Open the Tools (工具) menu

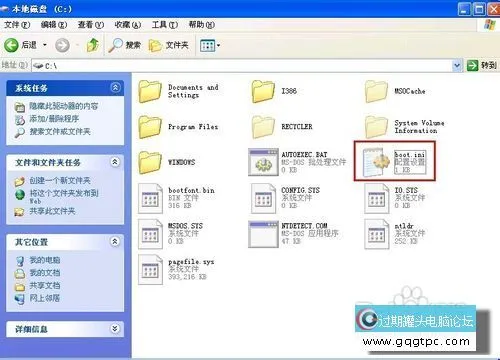165,25
